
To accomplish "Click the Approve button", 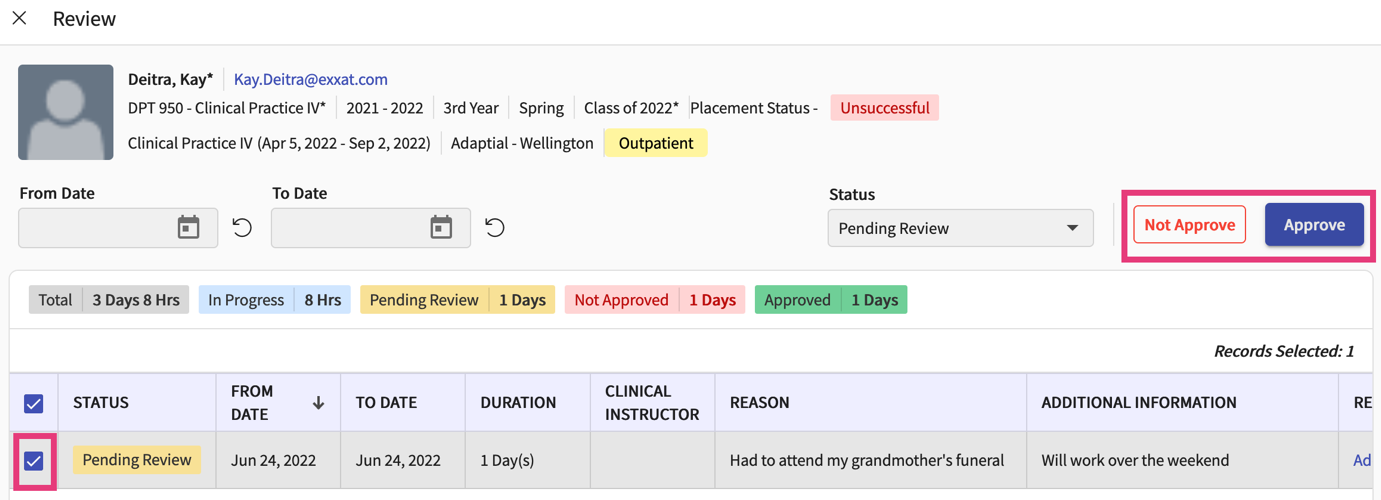I will click(1313, 225).
